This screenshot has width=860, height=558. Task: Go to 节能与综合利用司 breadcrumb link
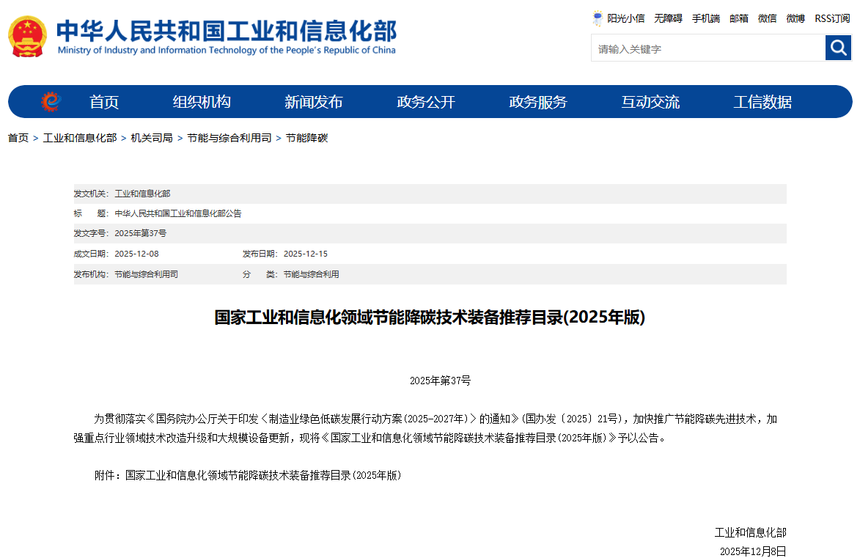229,138
